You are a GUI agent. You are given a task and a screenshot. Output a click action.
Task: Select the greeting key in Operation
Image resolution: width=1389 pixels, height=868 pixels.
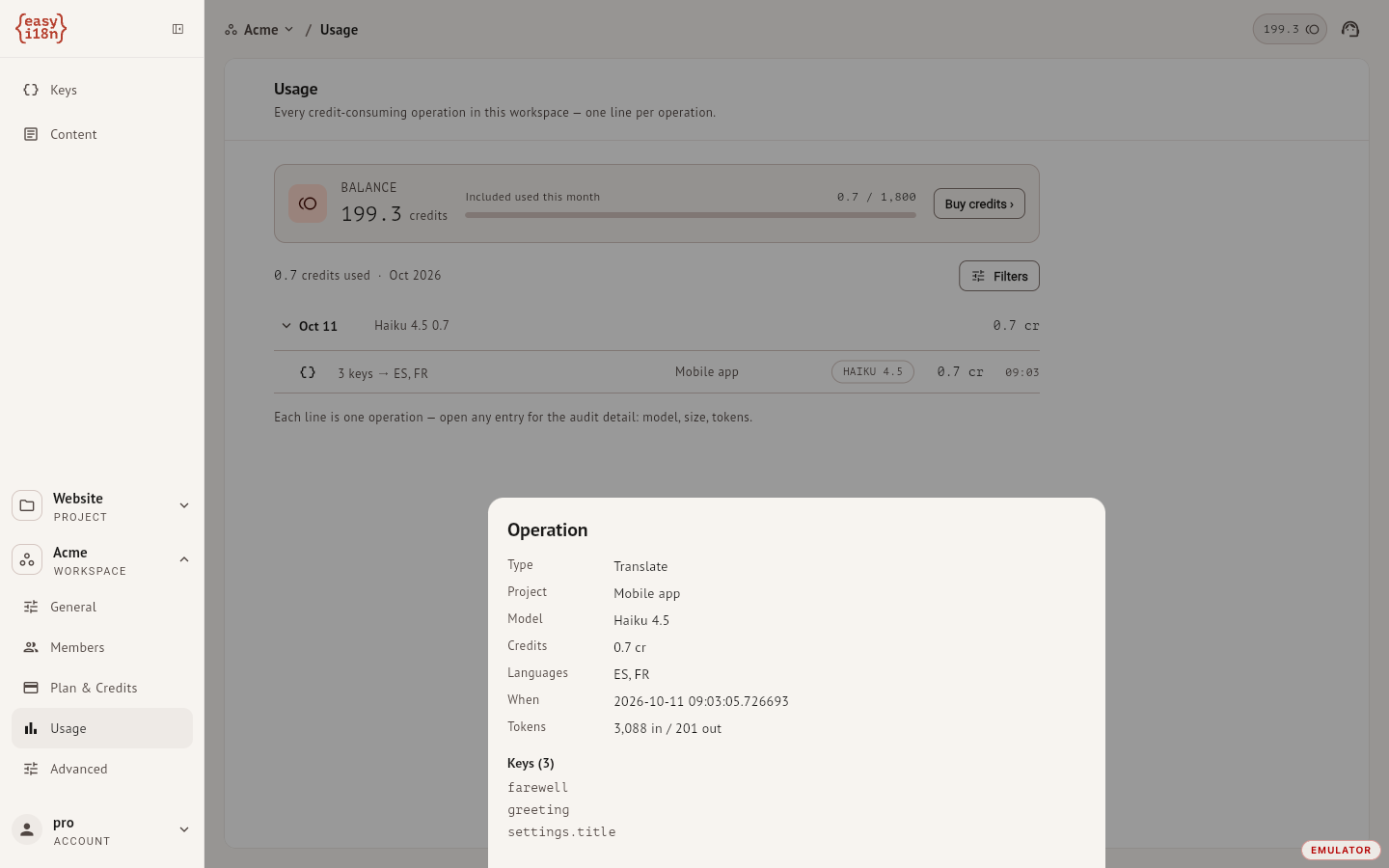[538, 810]
